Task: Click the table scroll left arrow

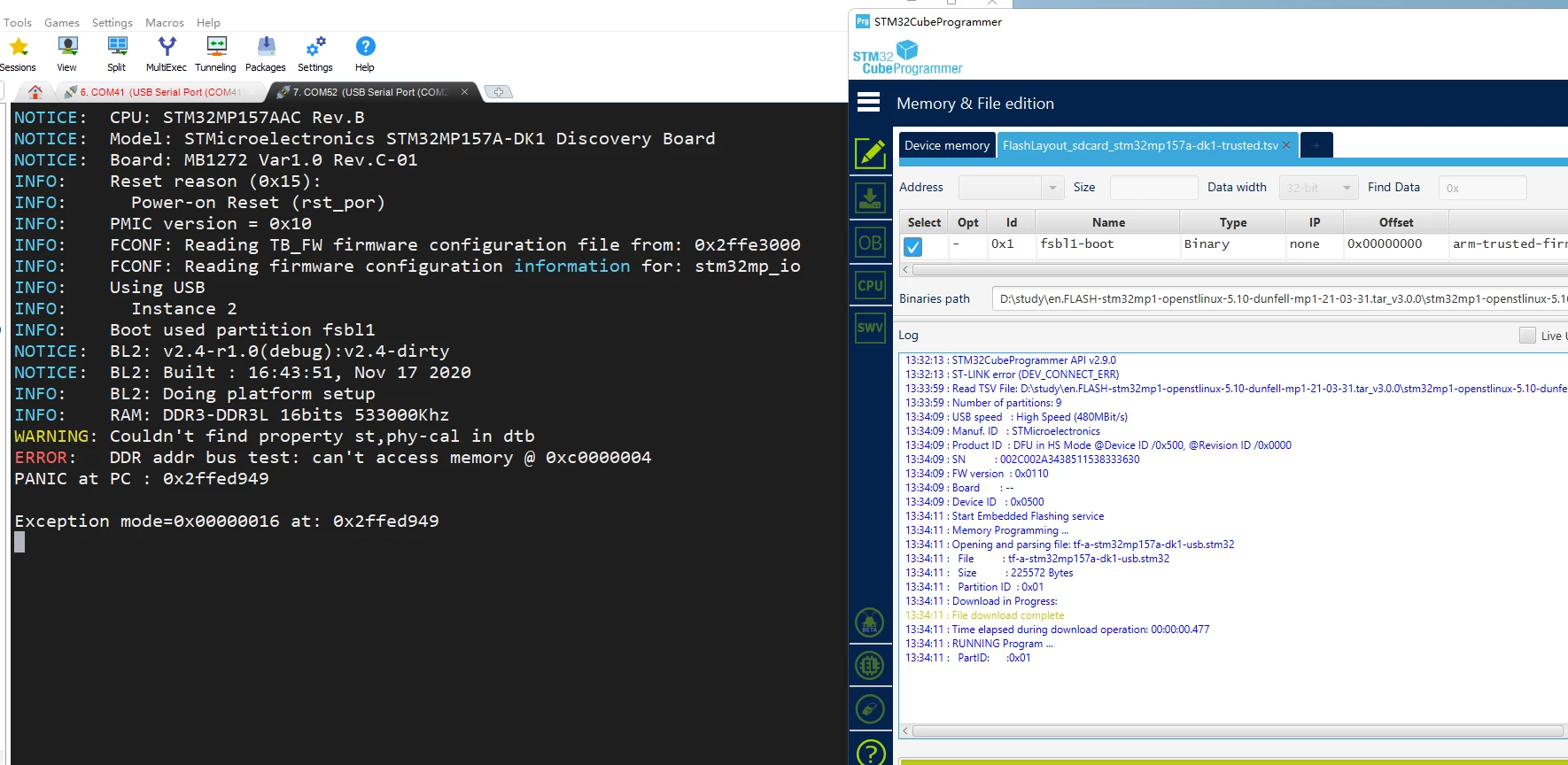Action: [905, 269]
